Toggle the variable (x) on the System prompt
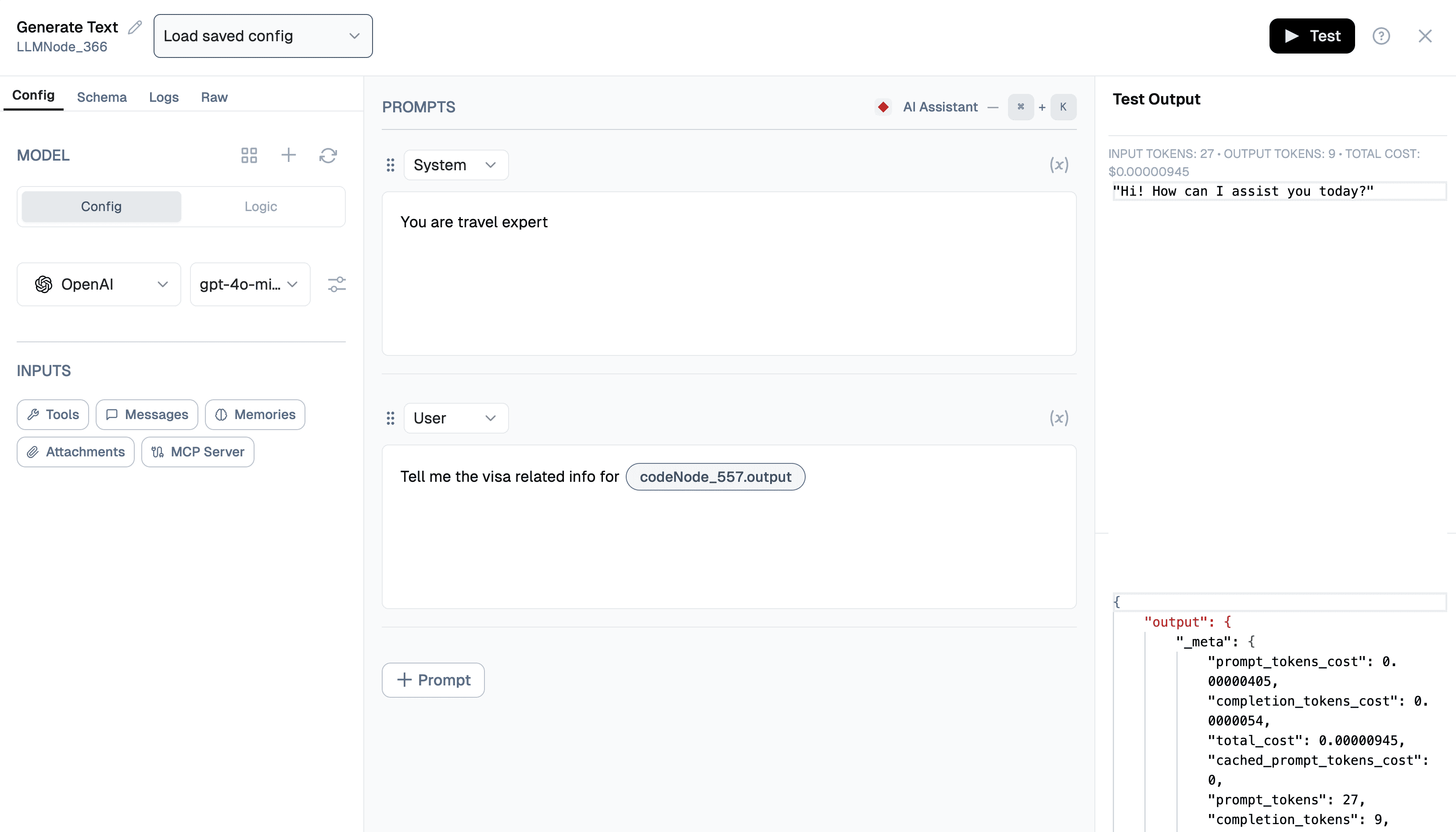 pyautogui.click(x=1058, y=165)
